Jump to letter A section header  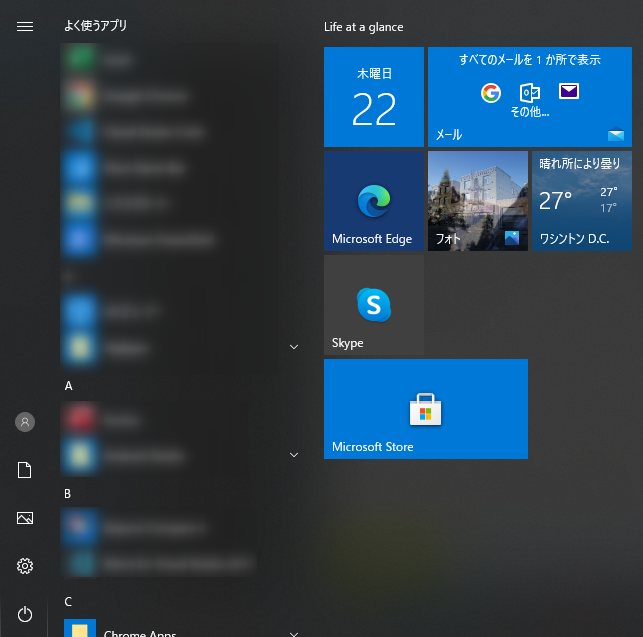point(68,386)
